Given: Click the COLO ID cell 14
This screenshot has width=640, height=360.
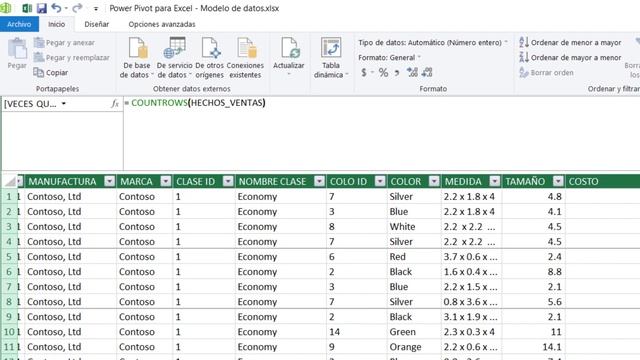Looking at the screenshot, I should [x=356, y=332].
